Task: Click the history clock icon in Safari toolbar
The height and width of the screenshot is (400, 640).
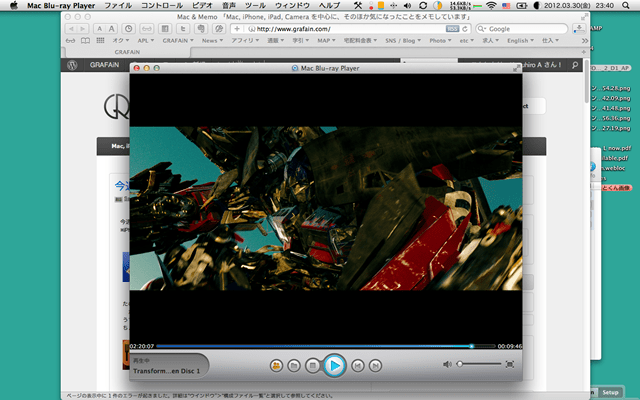Action: (x=129, y=29)
